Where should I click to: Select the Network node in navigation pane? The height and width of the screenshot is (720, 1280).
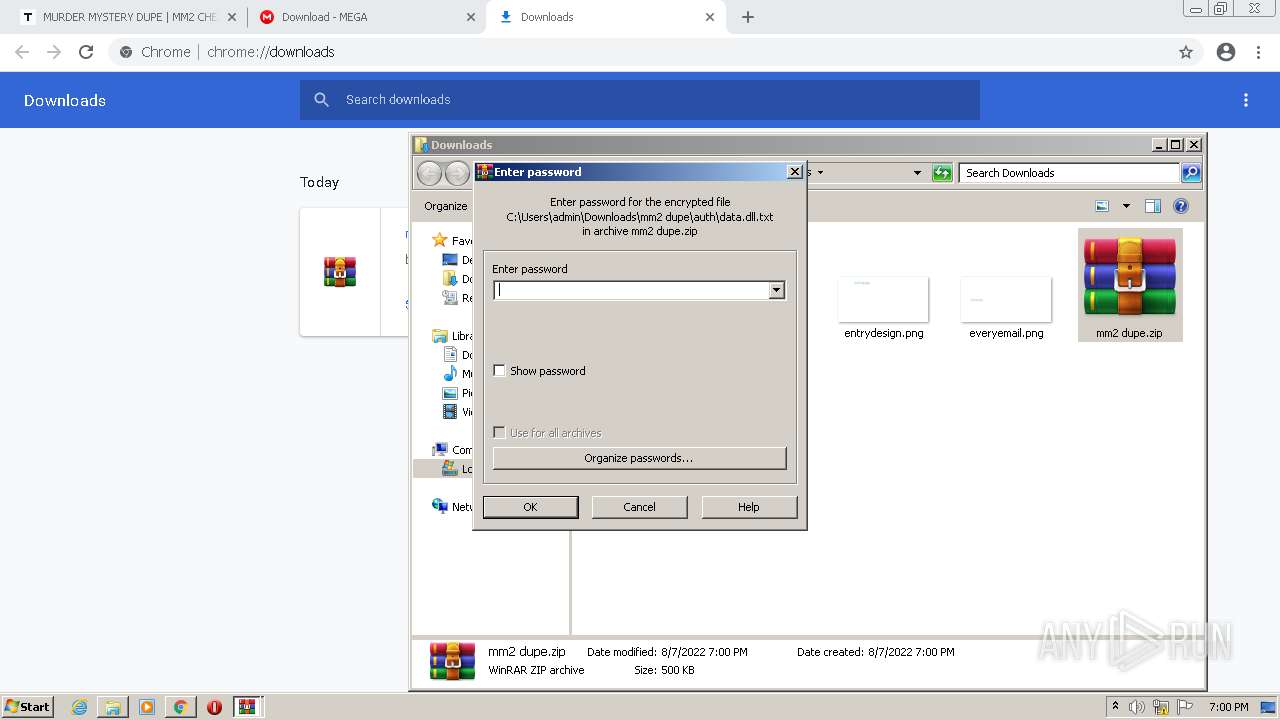452,507
